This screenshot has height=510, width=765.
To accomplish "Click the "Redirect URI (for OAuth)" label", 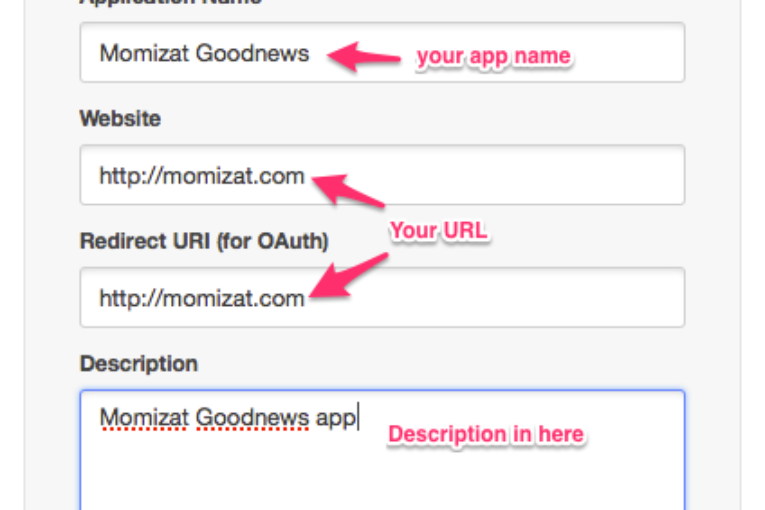I will click(x=204, y=240).
